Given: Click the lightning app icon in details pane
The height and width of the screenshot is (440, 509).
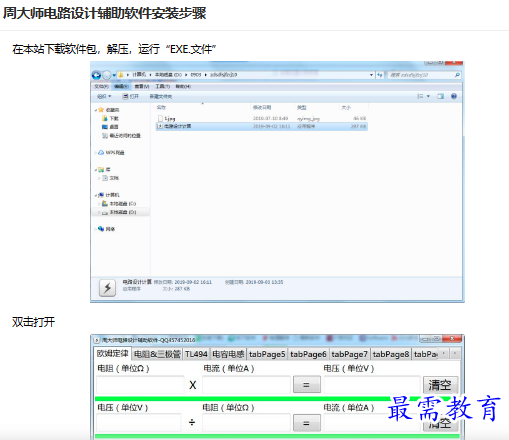Looking at the screenshot, I should click(107, 288).
